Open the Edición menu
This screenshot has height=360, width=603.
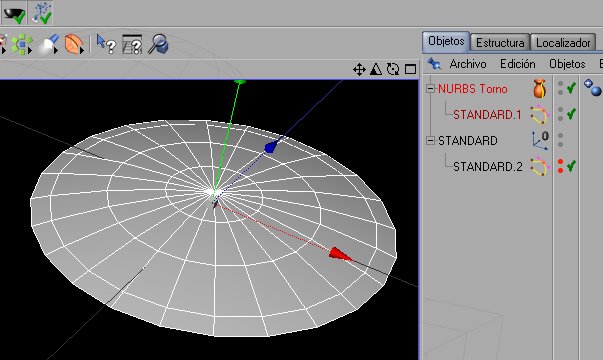[x=518, y=64]
